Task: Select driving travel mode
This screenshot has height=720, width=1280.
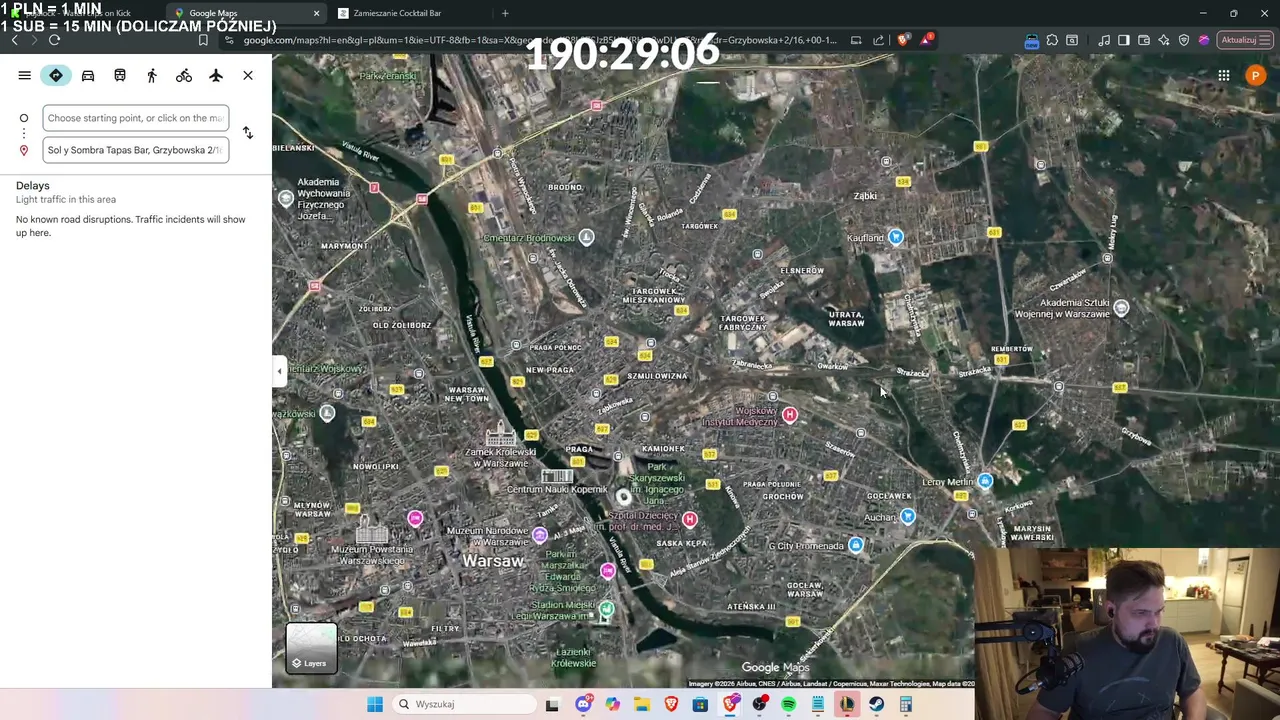Action: tap(88, 76)
